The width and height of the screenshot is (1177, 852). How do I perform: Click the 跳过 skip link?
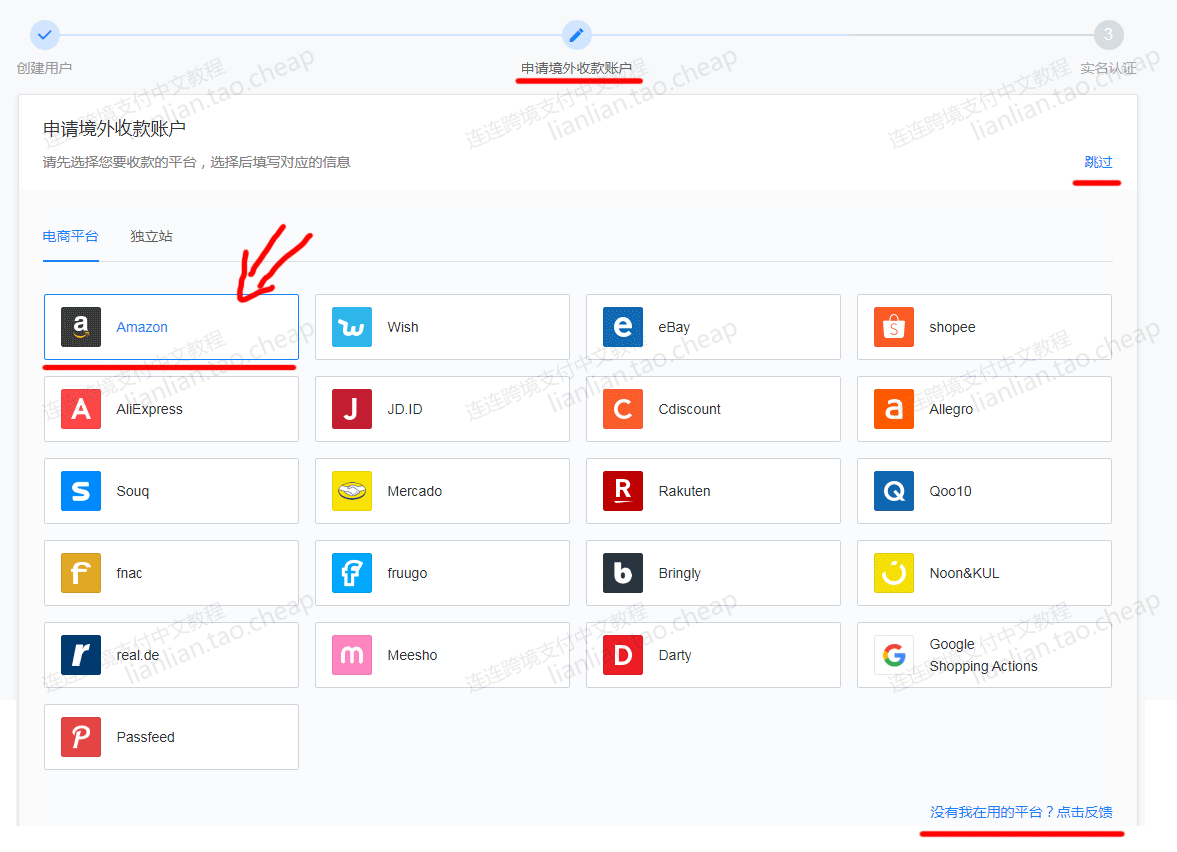point(1098,162)
